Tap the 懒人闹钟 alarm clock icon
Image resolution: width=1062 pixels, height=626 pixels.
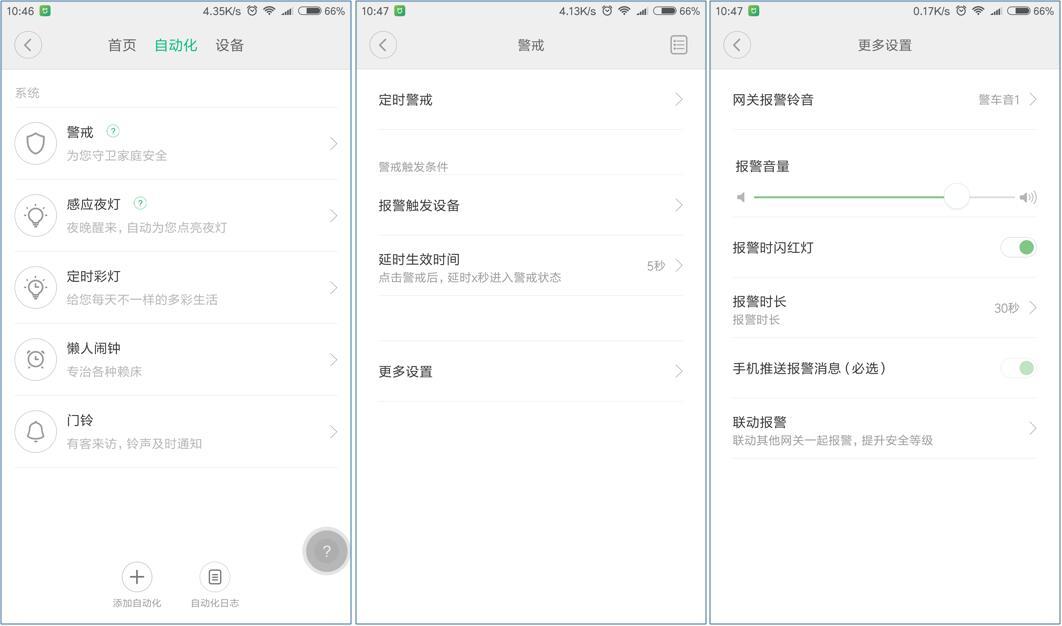click(36, 360)
